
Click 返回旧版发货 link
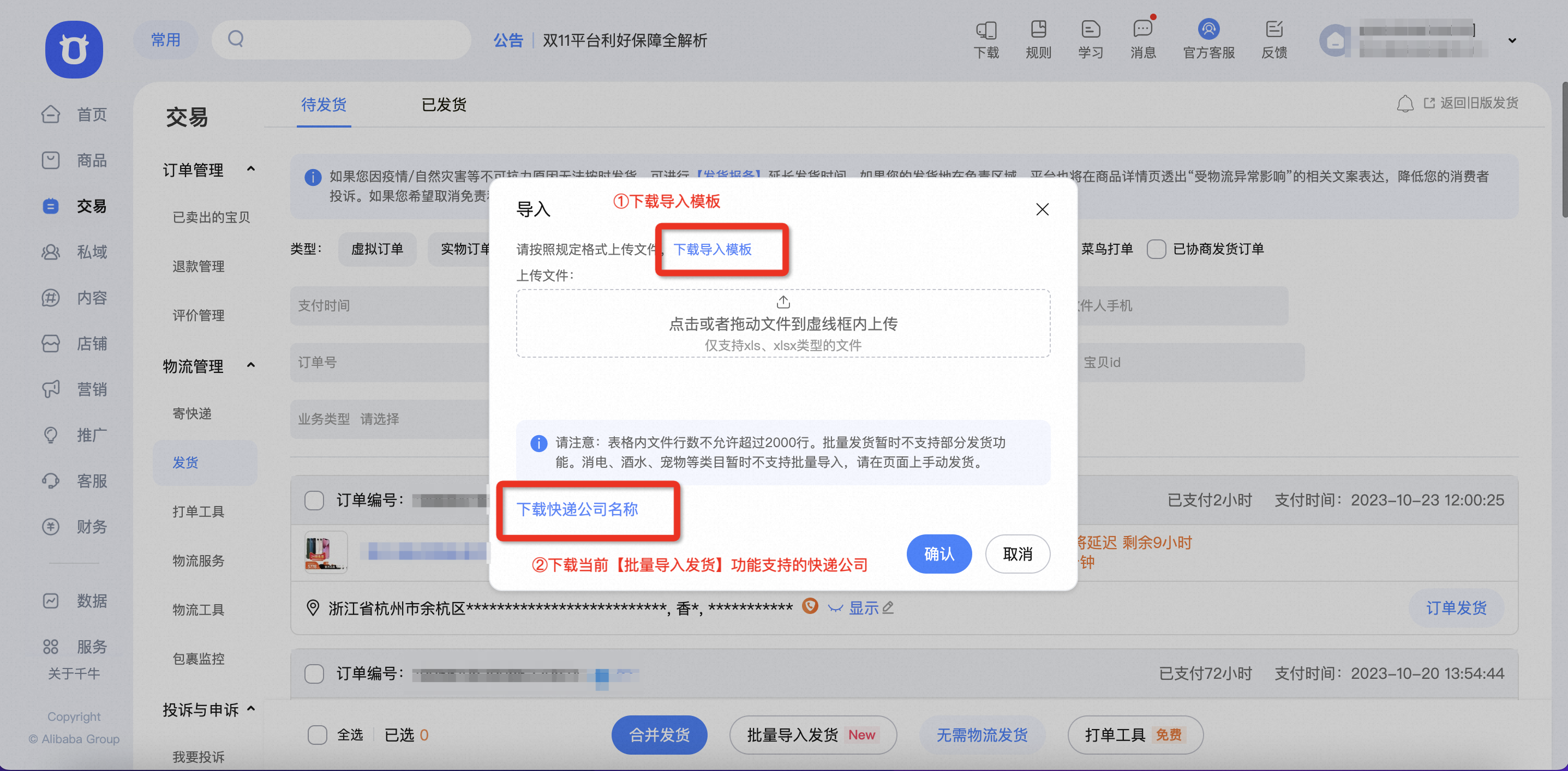(x=1471, y=103)
